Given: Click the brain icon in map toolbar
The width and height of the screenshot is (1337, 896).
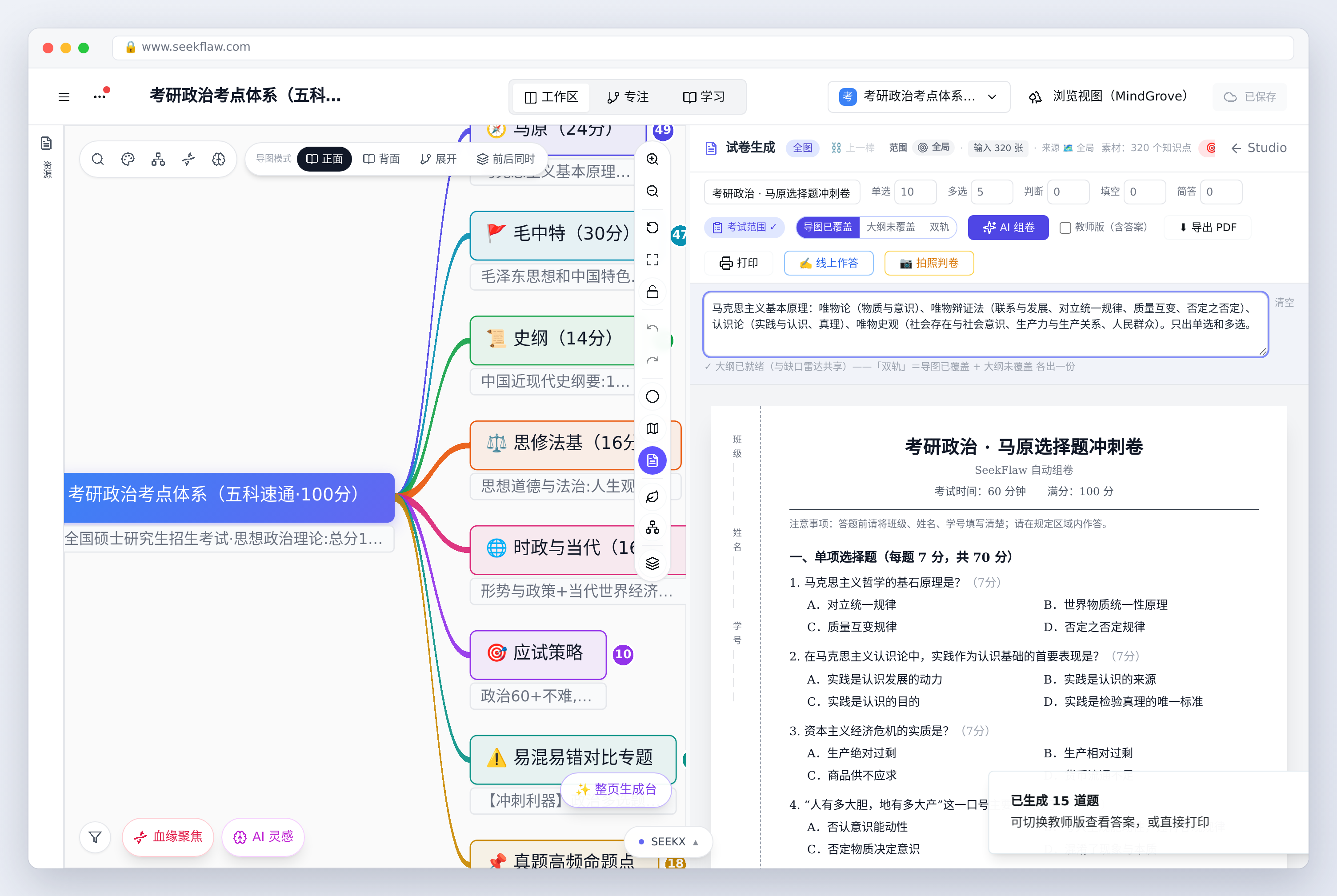Looking at the screenshot, I should [219, 159].
